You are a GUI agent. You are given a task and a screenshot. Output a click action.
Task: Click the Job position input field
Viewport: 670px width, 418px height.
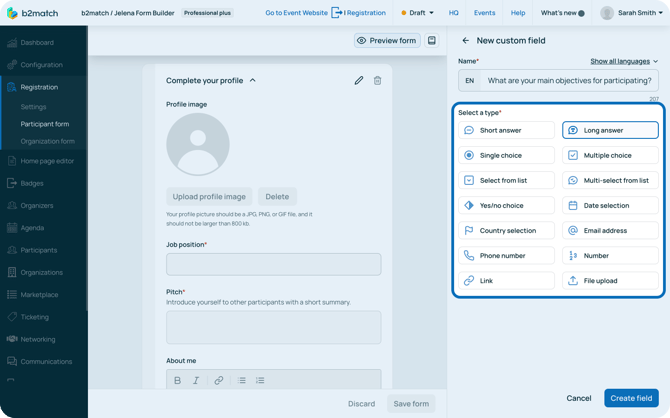point(273,264)
